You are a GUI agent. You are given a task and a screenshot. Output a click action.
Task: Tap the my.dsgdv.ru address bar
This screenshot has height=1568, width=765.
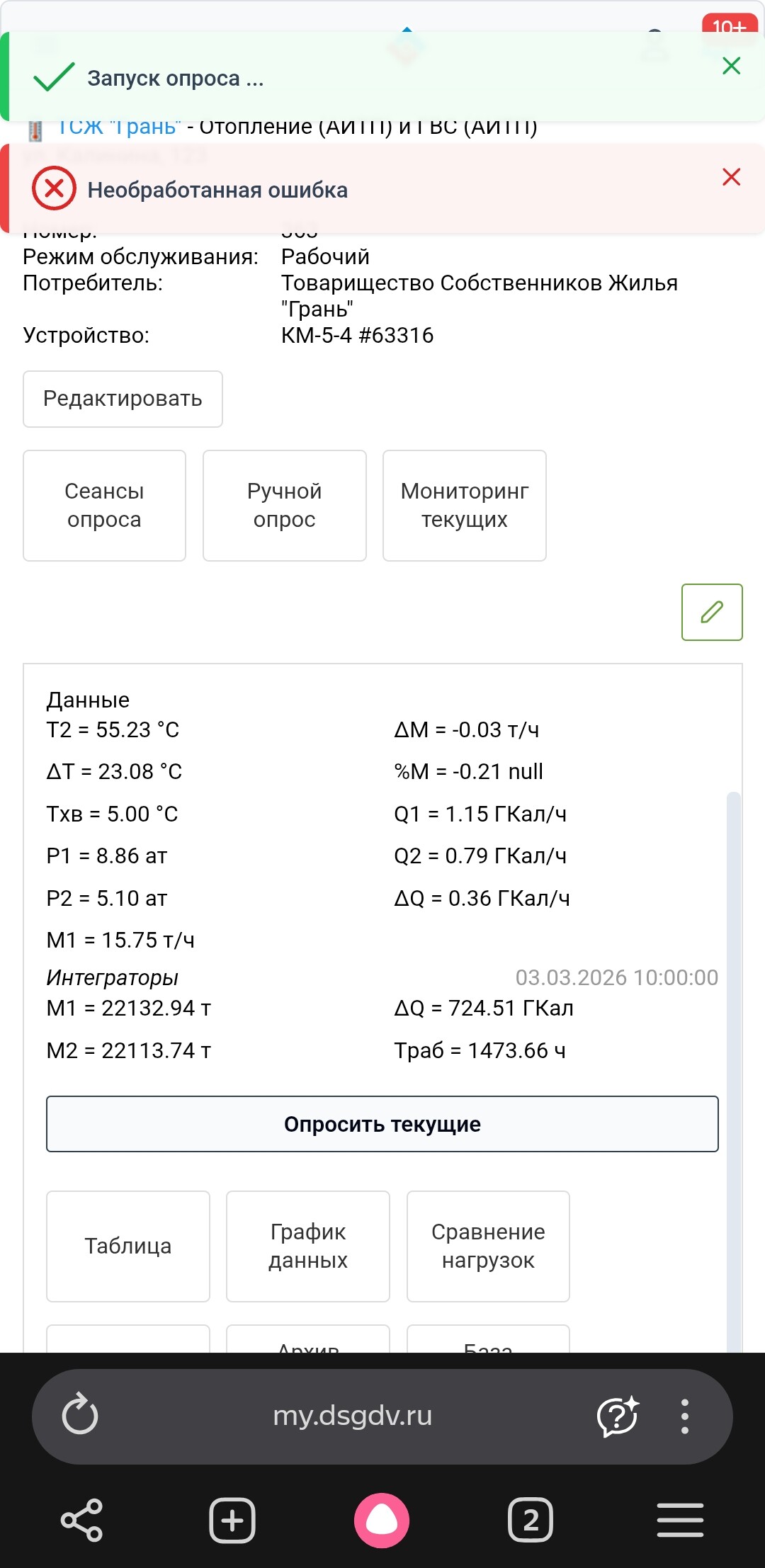[x=353, y=1416]
